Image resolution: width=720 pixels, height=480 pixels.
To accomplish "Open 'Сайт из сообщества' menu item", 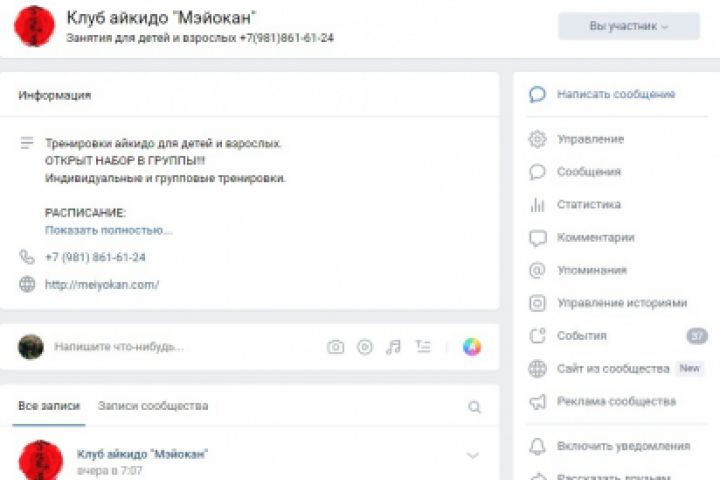I will (613, 368).
